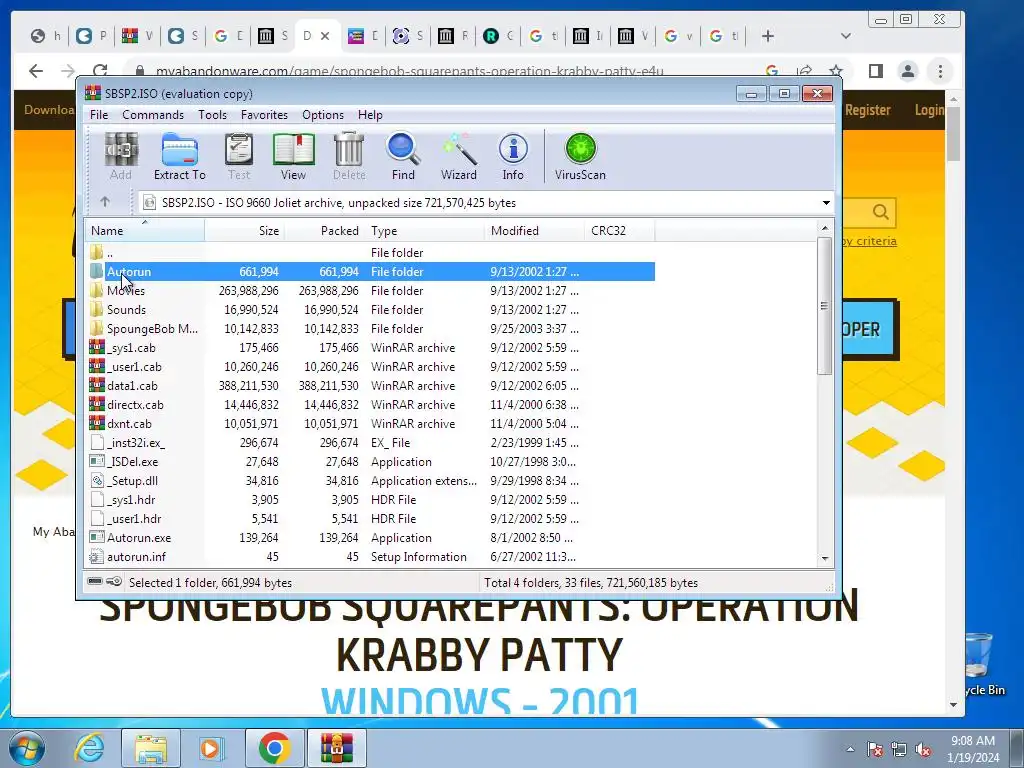
Task: Reload the Chrome page
Action: (100, 71)
